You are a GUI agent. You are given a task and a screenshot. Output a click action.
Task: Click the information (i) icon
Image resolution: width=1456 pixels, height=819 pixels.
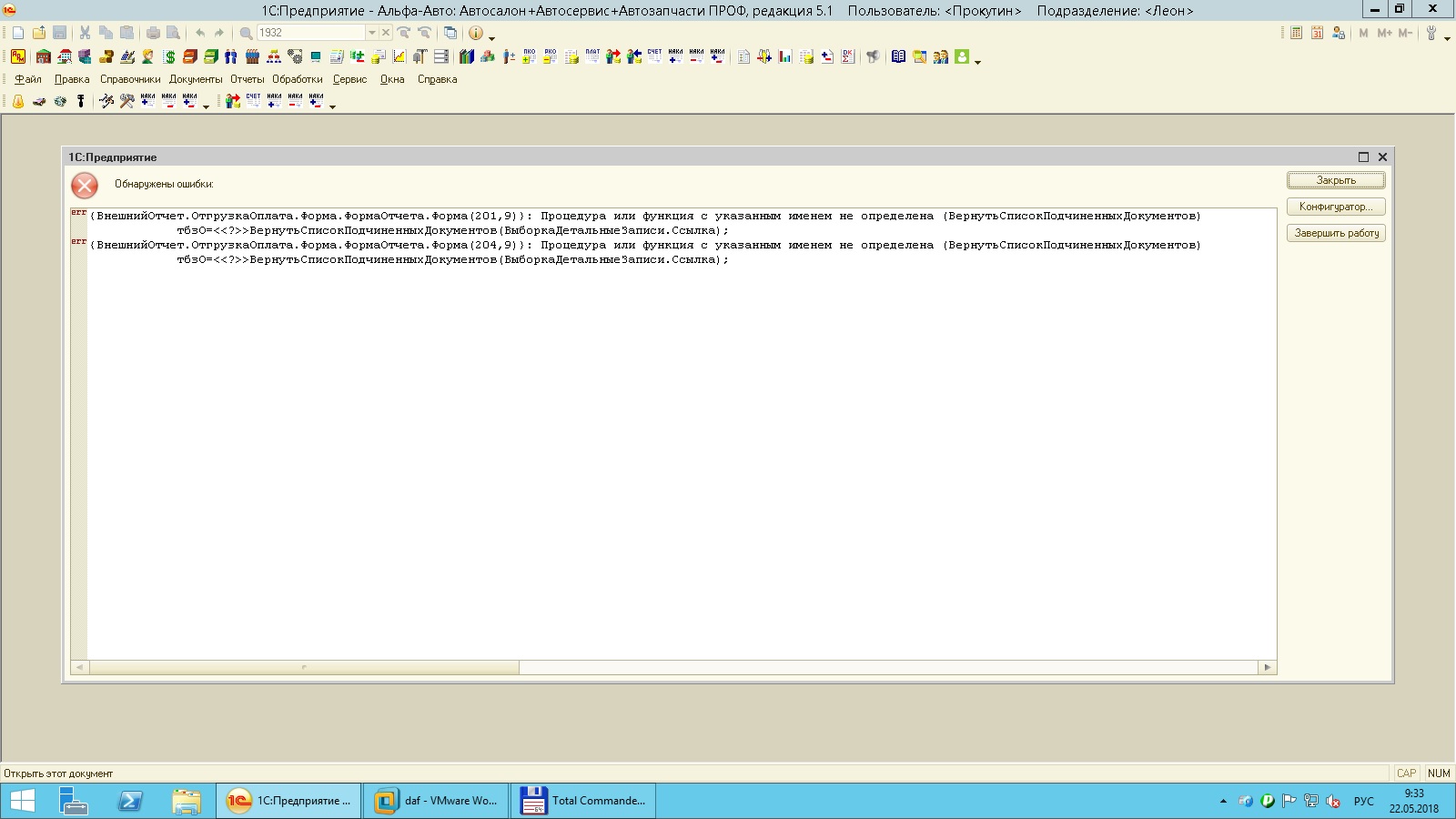pos(476,33)
